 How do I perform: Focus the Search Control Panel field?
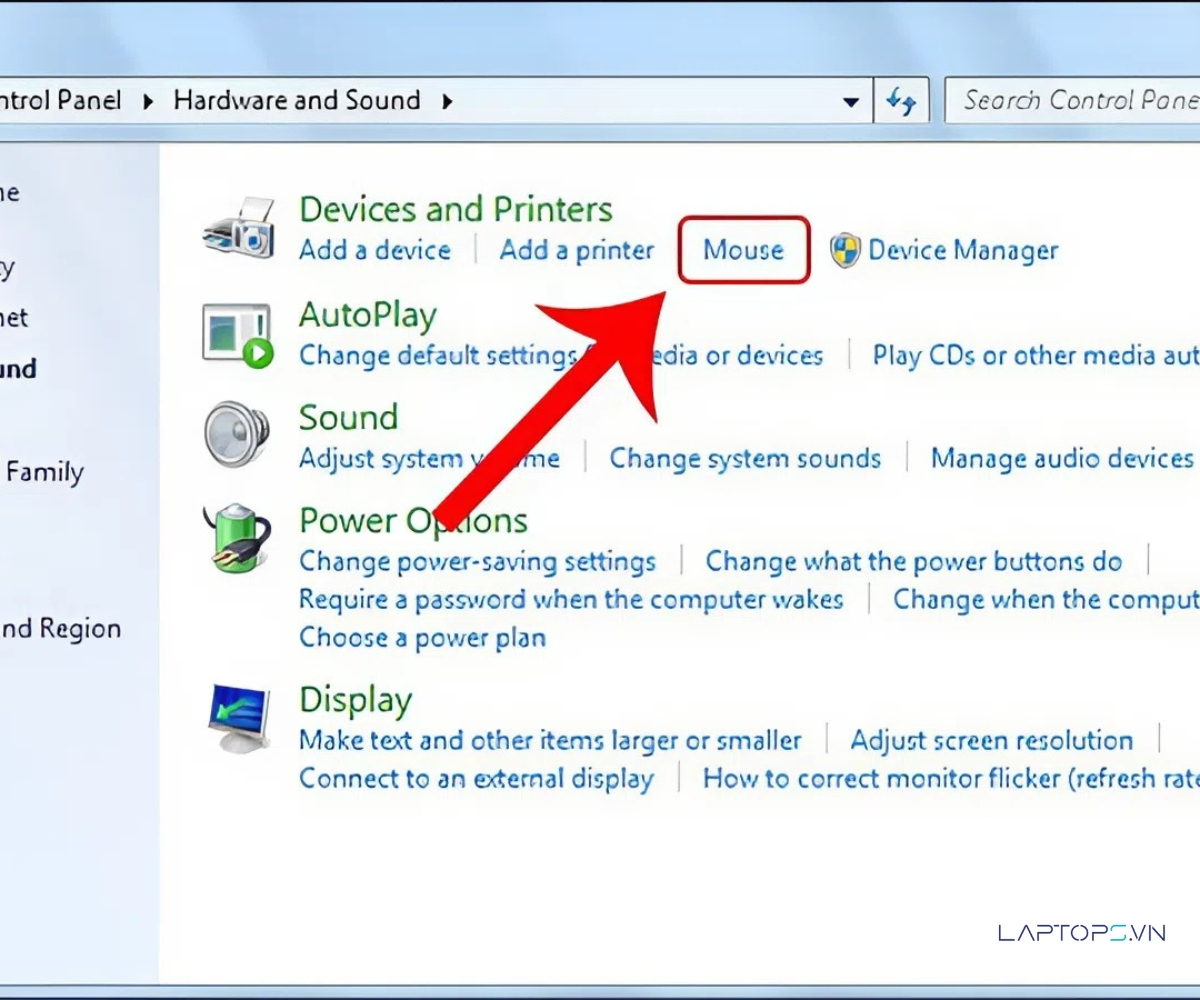click(x=1075, y=101)
